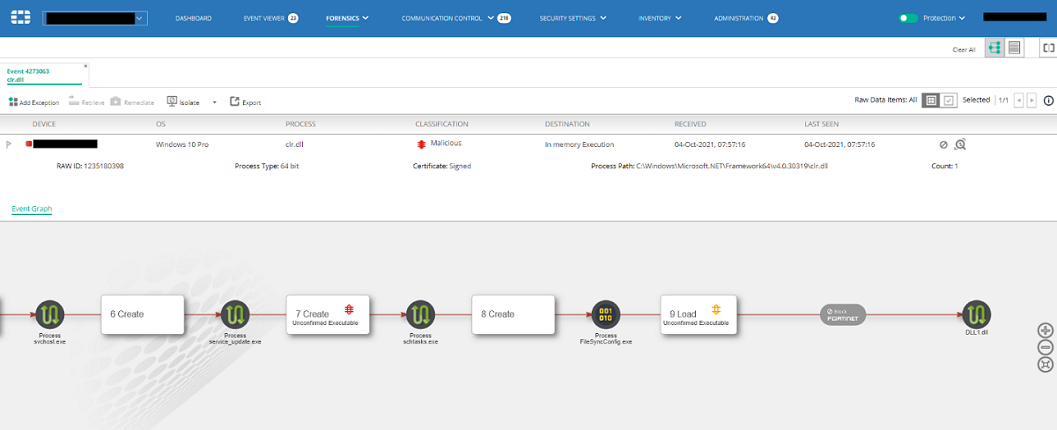The width and height of the screenshot is (1057, 430).
Task: Switch to the list view icon beside flow view
Action: [1014, 48]
